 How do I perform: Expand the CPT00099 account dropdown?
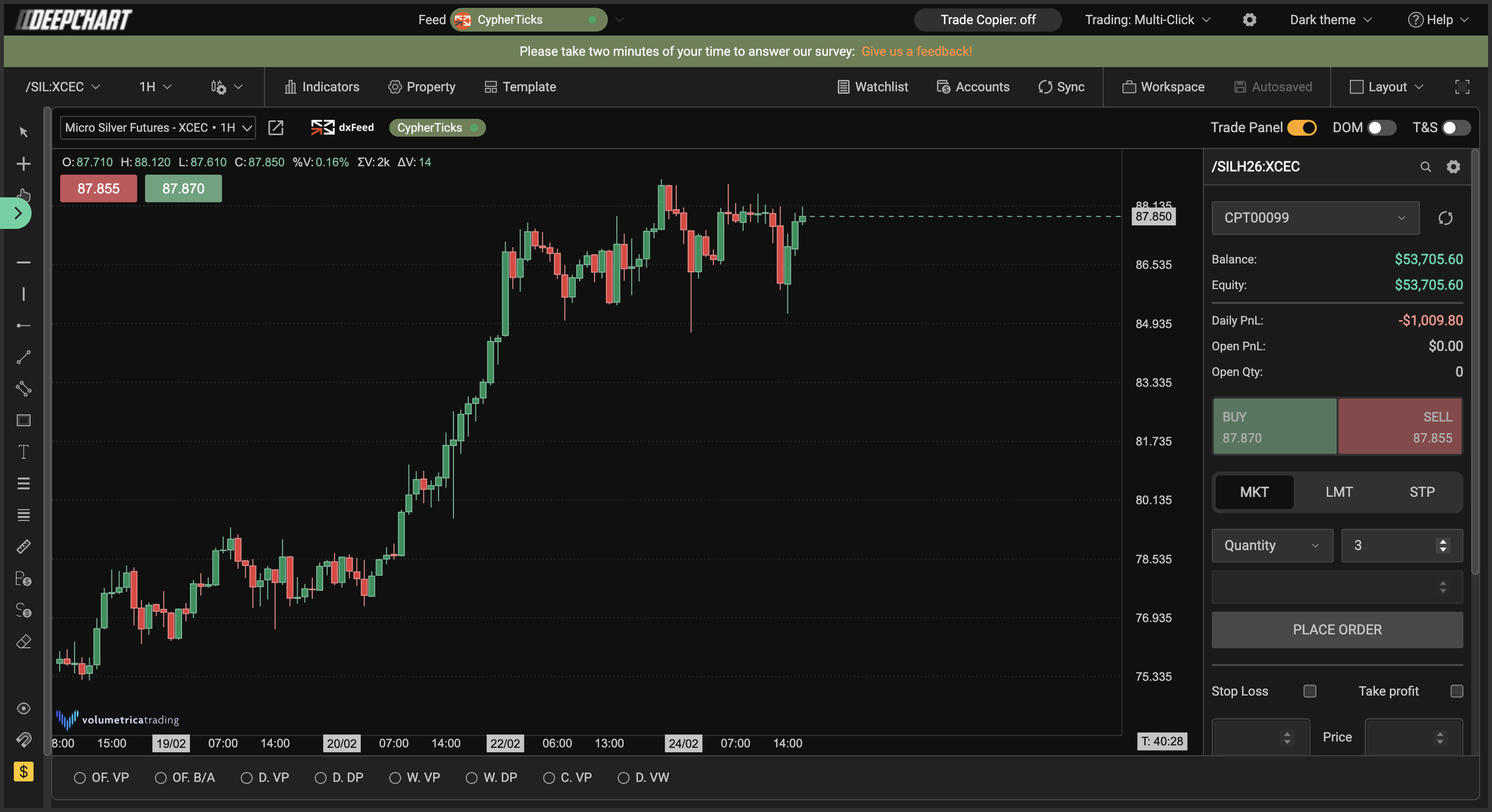tap(1315, 218)
